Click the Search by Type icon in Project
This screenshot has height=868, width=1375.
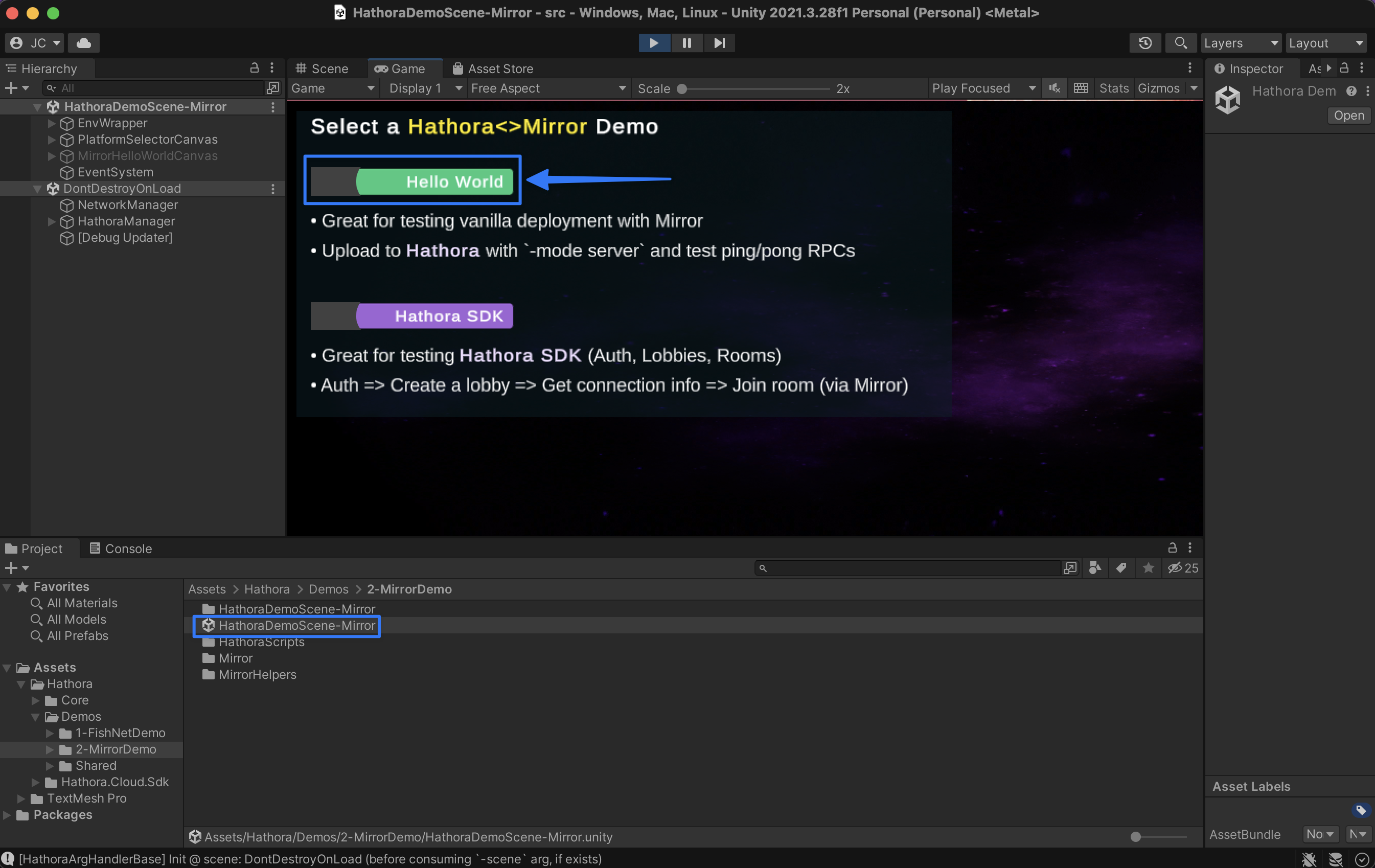1095,568
